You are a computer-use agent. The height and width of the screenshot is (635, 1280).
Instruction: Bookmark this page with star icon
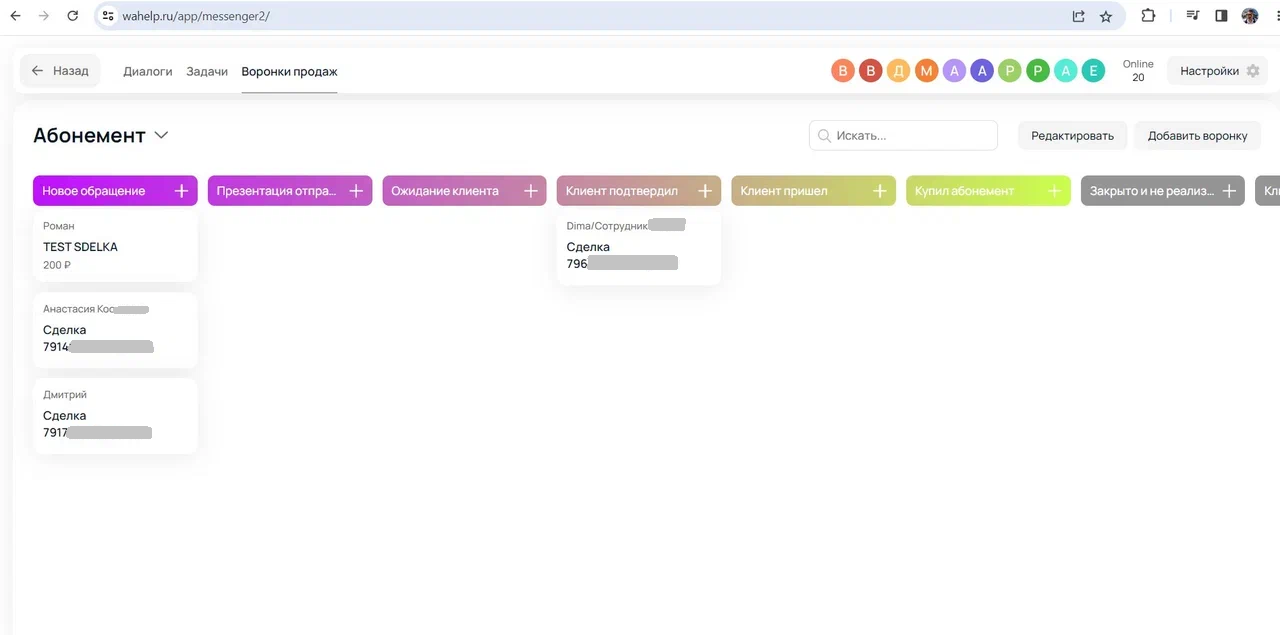1106,16
